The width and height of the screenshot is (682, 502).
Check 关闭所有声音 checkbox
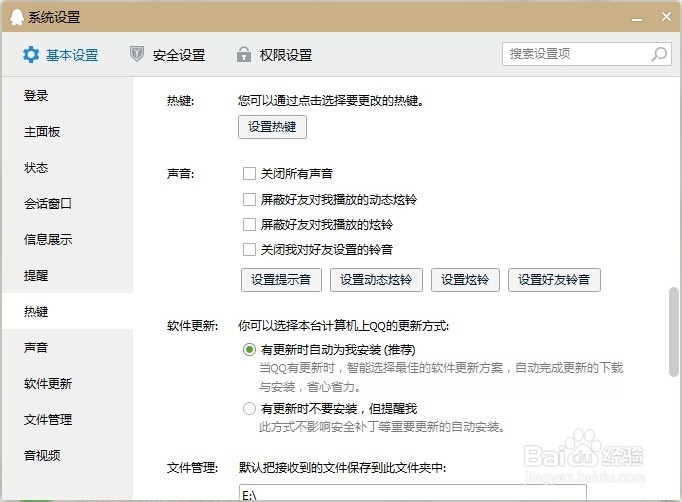249,174
